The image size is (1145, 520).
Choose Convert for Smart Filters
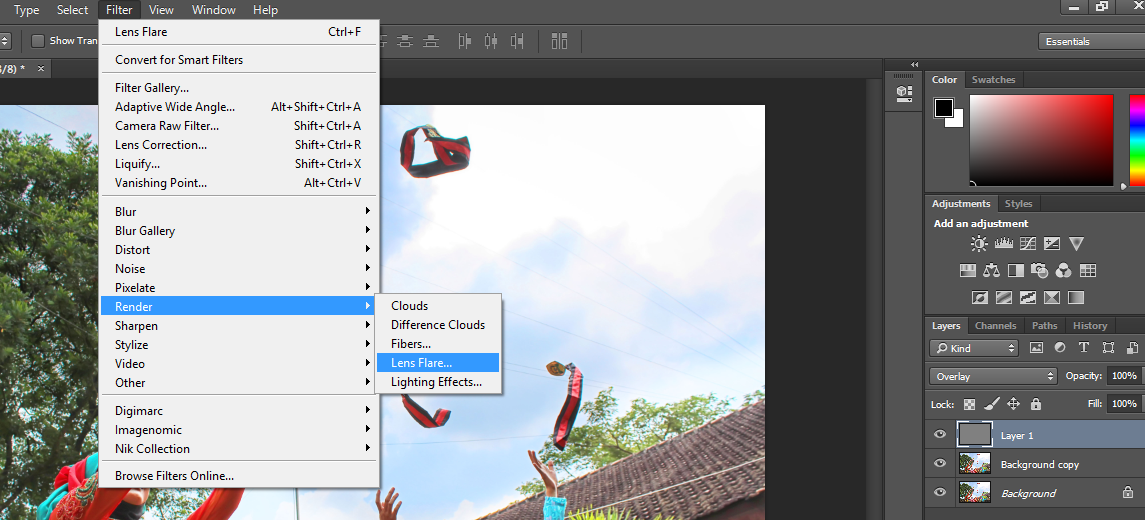(x=240, y=60)
